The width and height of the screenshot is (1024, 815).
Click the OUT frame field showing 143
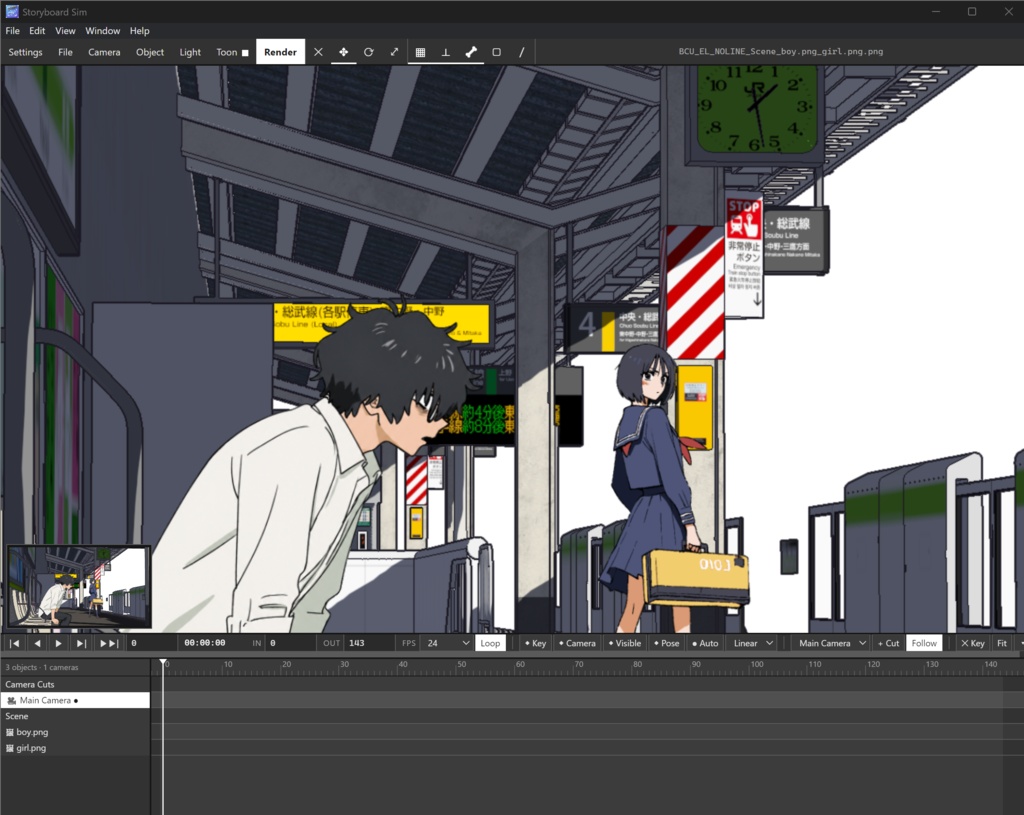[369, 643]
